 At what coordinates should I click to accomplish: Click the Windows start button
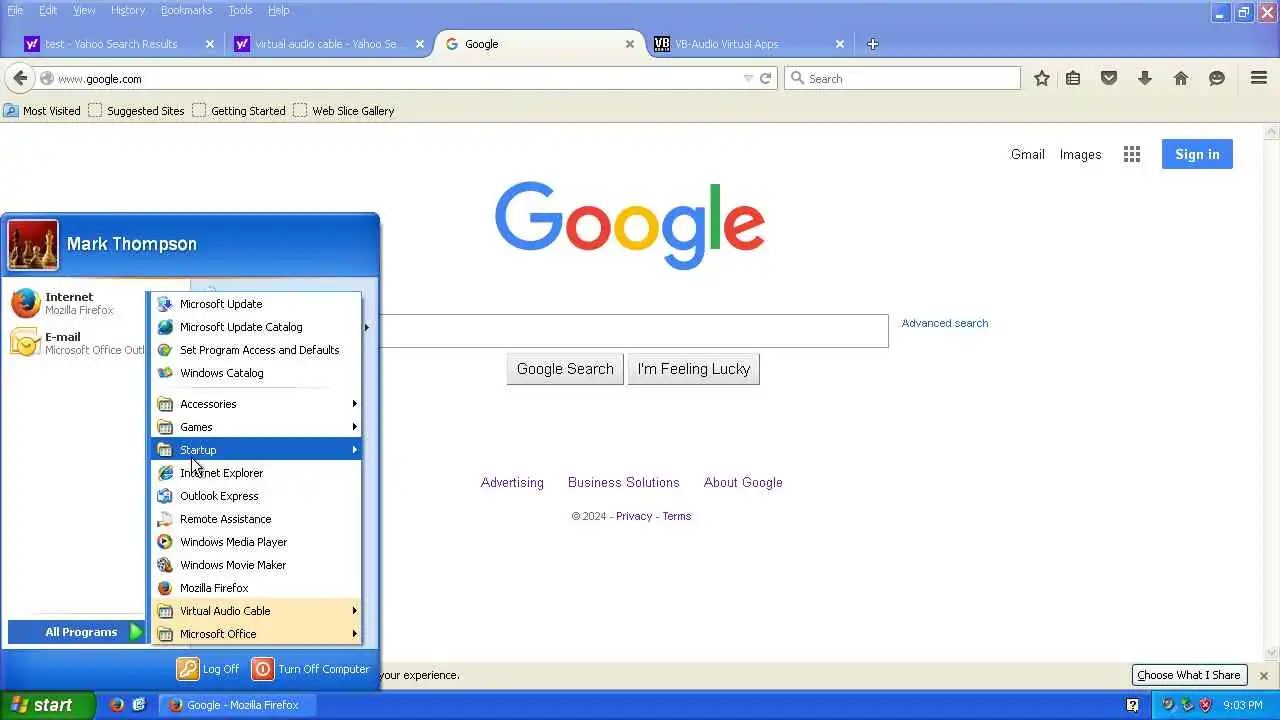[x=47, y=705]
